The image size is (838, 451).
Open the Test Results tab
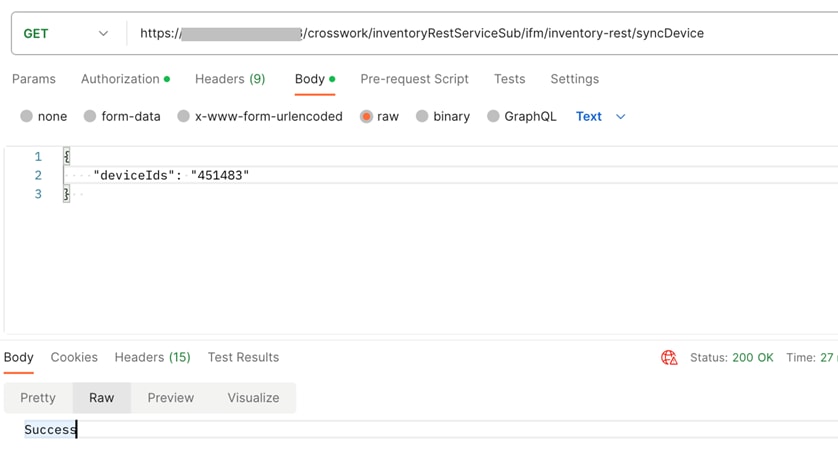tap(243, 357)
